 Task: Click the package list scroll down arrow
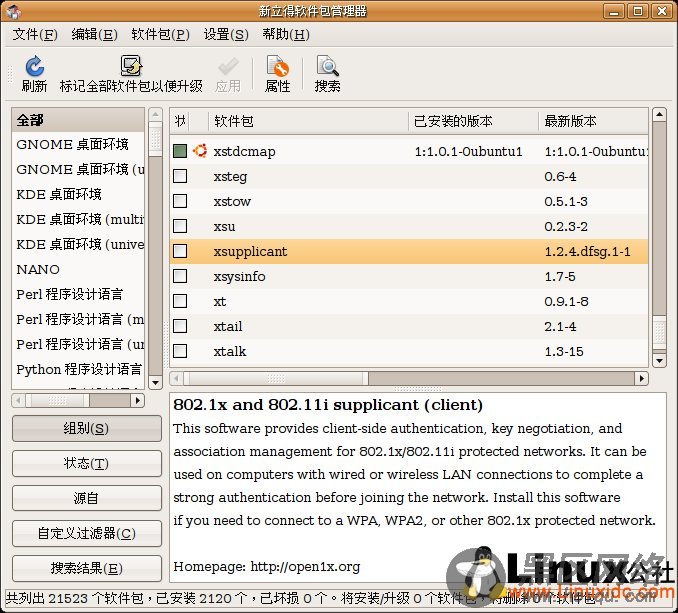(659, 360)
